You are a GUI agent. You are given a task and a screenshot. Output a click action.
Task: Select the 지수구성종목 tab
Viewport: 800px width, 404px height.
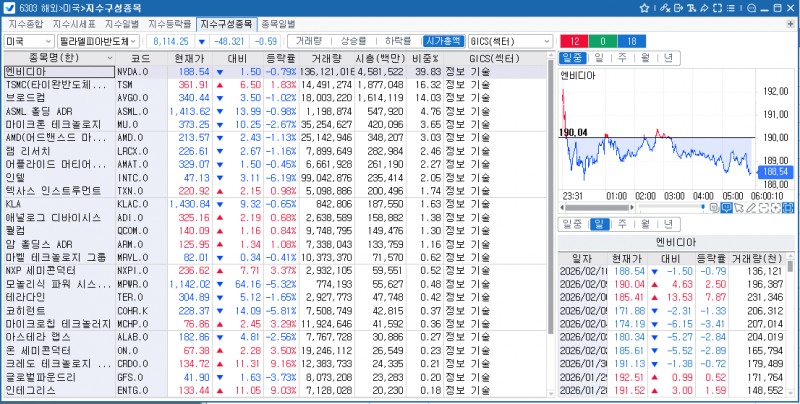coord(226,24)
